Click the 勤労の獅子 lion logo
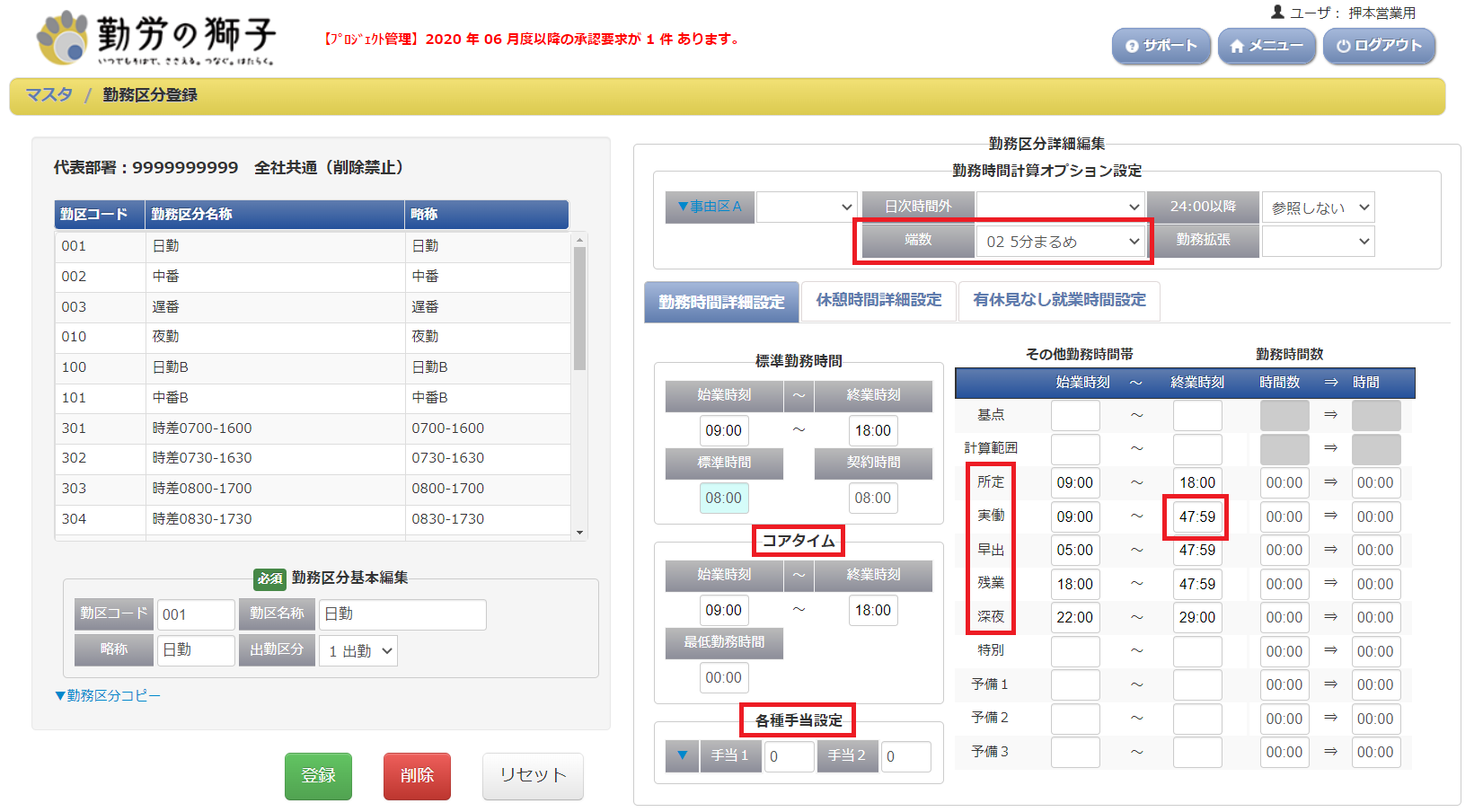 (x=154, y=38)
